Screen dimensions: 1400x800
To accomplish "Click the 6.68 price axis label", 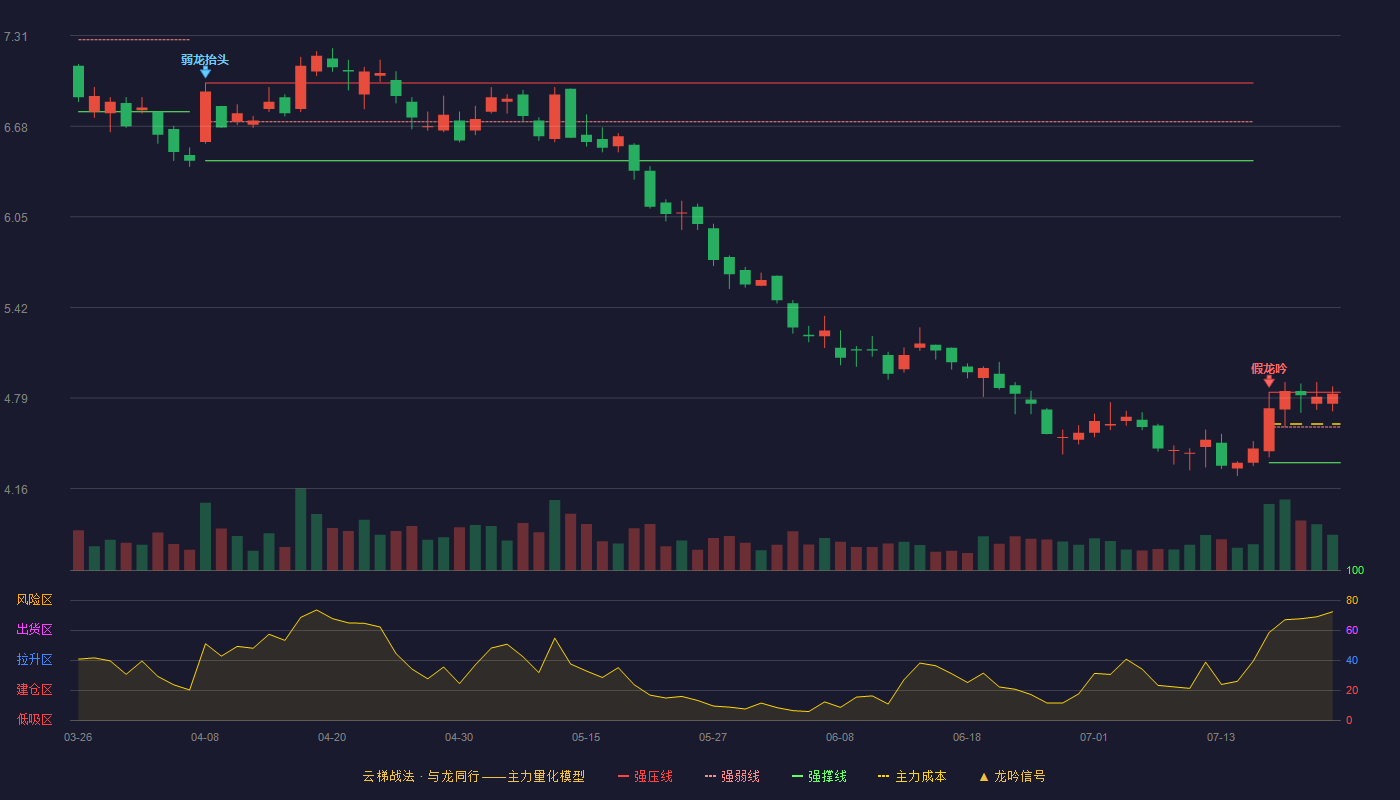I will click(x=16, y=128).
